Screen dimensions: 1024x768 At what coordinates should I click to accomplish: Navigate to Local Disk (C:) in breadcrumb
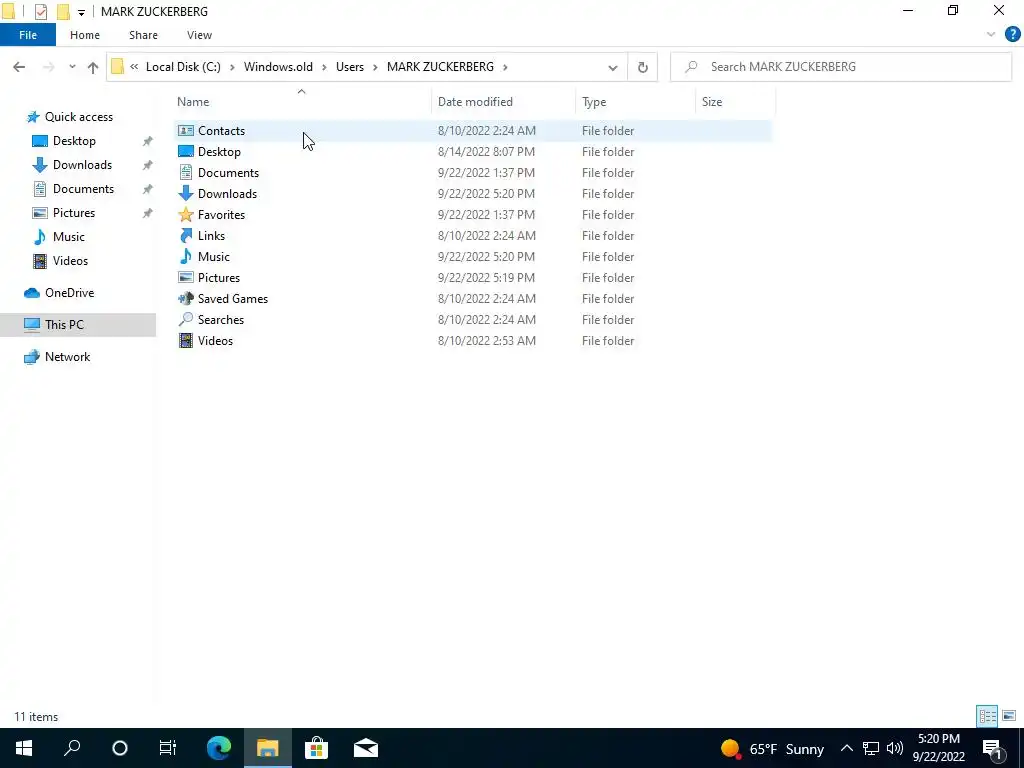click(183, 67)
